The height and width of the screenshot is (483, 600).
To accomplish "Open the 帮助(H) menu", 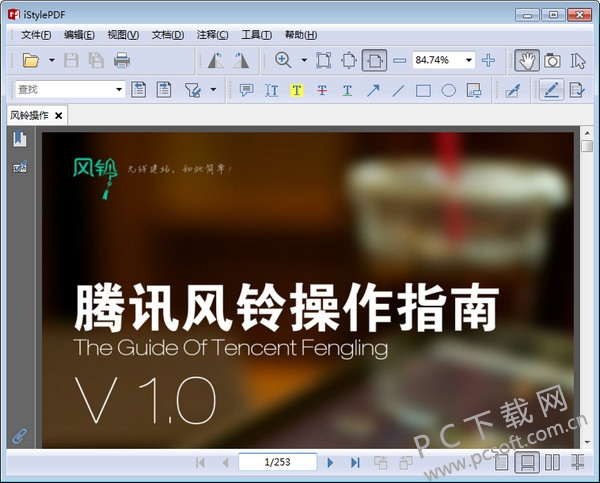I will pyautogui.click(x=301, y=35).
